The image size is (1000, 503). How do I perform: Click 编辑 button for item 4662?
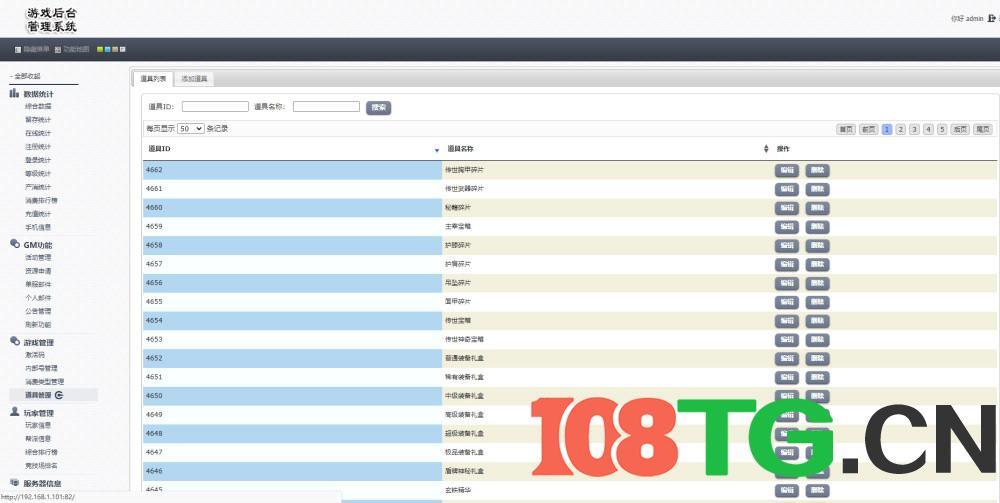[786, 170]
